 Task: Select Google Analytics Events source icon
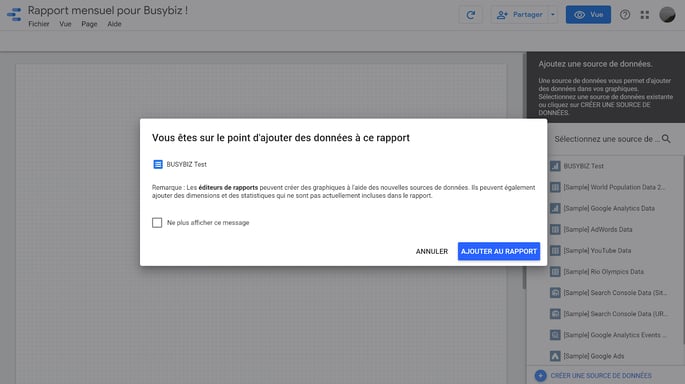[x=555, y=335]
